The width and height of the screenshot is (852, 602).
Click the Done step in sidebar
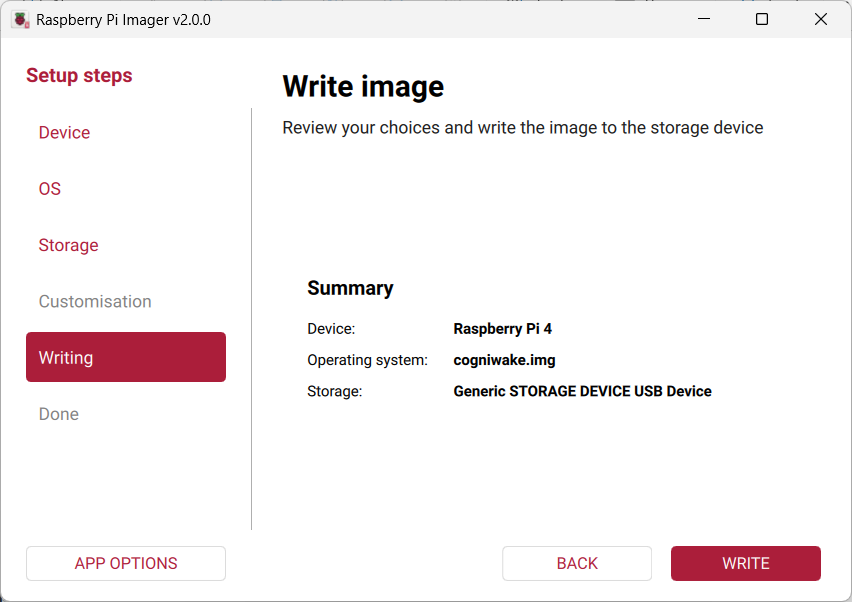point(59,414)
